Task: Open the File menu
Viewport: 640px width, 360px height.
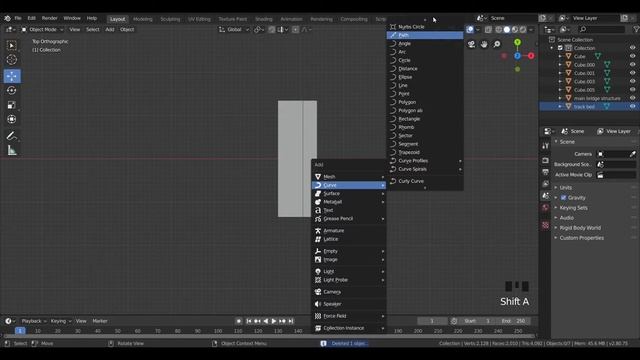Action: 18,18
